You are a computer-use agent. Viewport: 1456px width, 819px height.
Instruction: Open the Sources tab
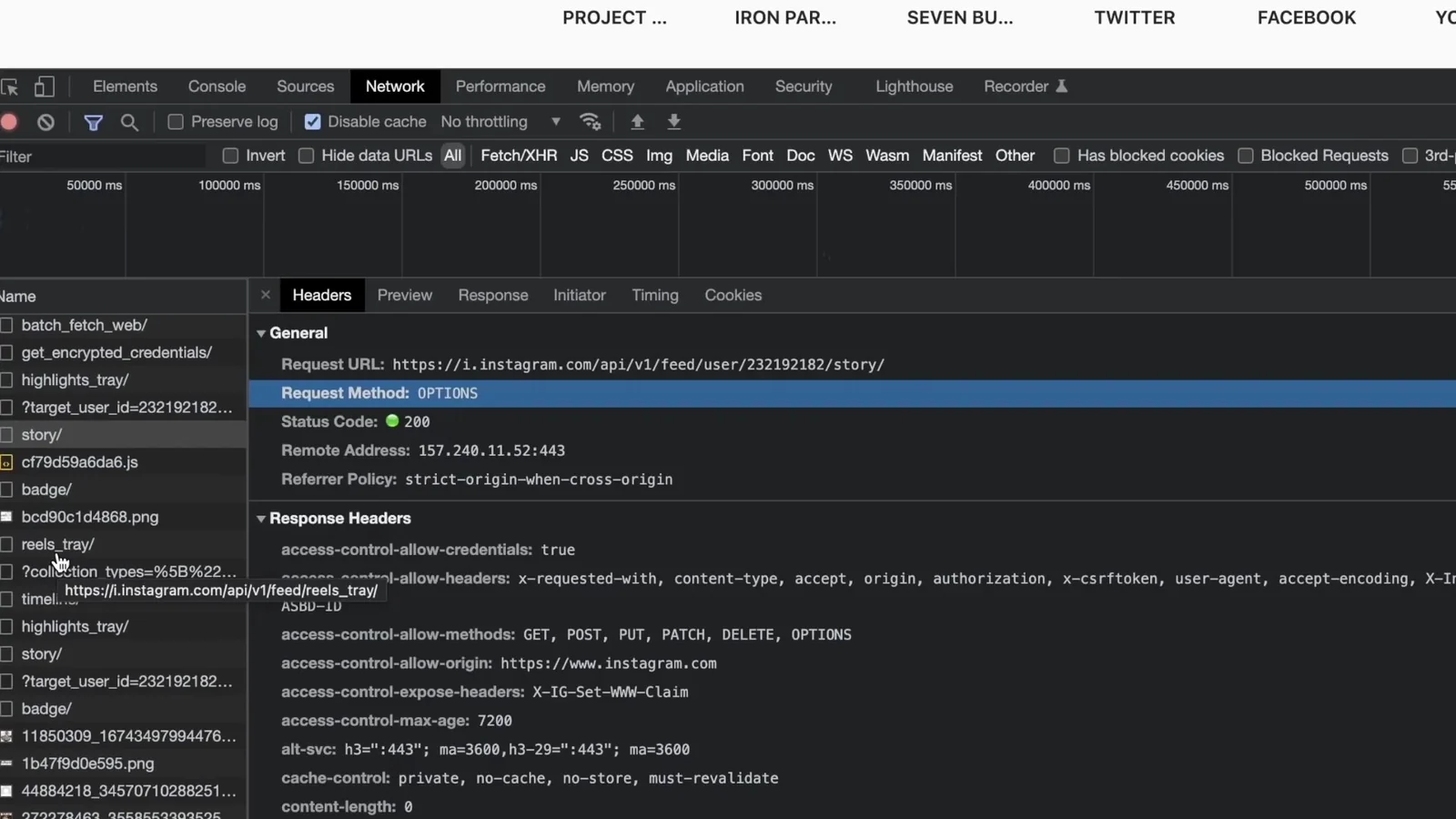(305, 86)
